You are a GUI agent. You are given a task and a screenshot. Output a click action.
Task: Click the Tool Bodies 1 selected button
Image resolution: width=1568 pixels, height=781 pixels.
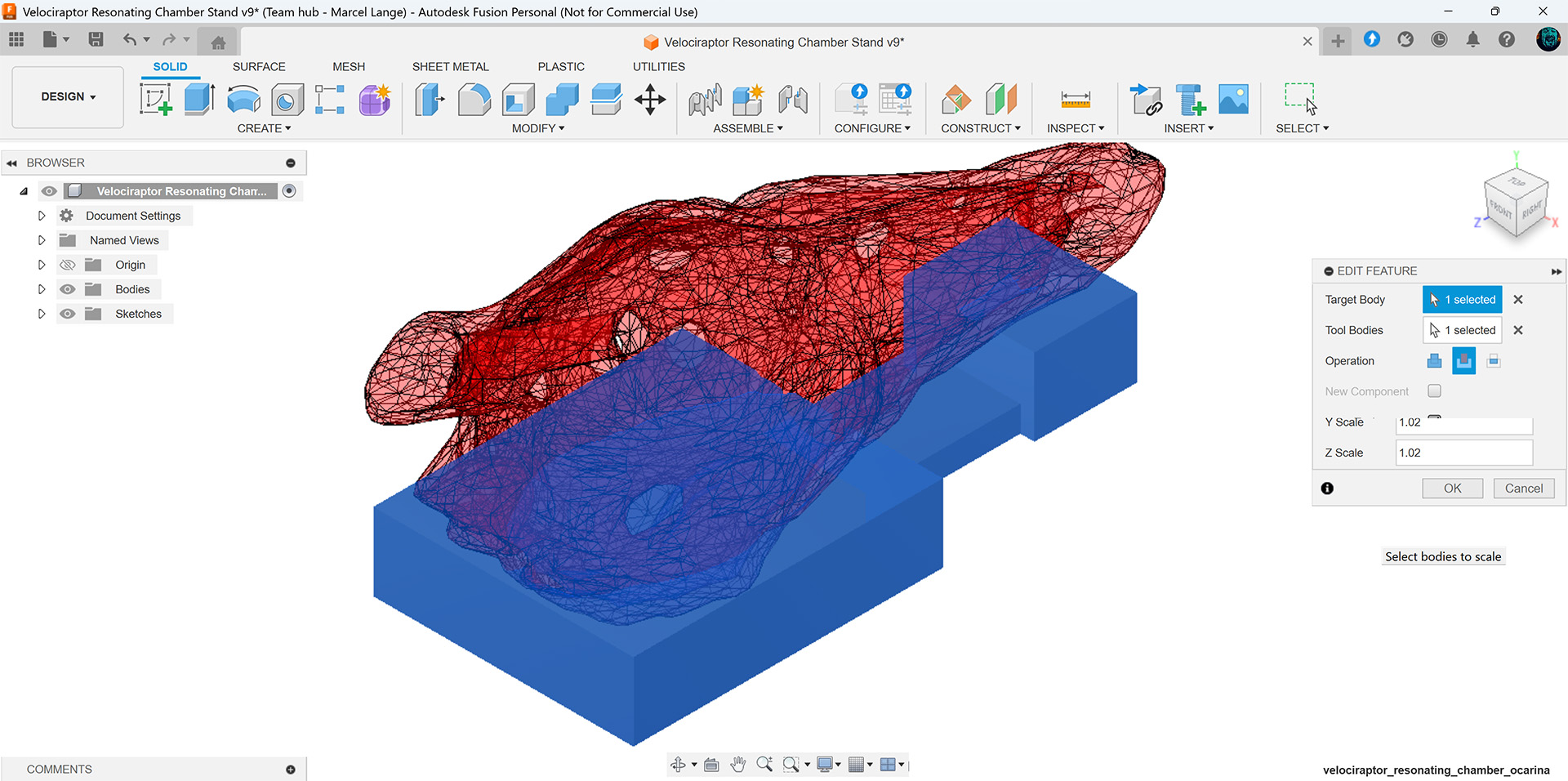[x=1463, y=330]
